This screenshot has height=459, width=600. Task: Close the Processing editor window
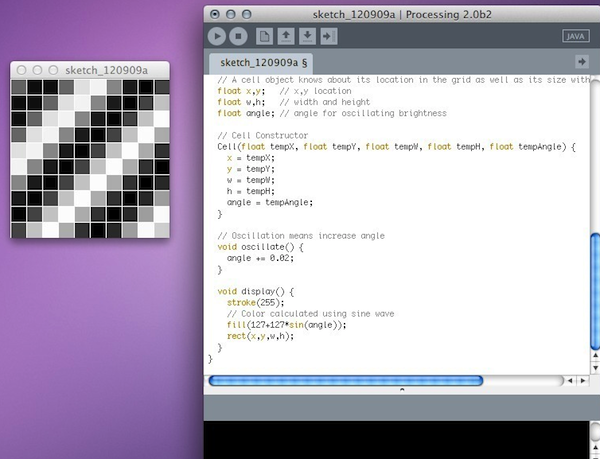[215, 15]
